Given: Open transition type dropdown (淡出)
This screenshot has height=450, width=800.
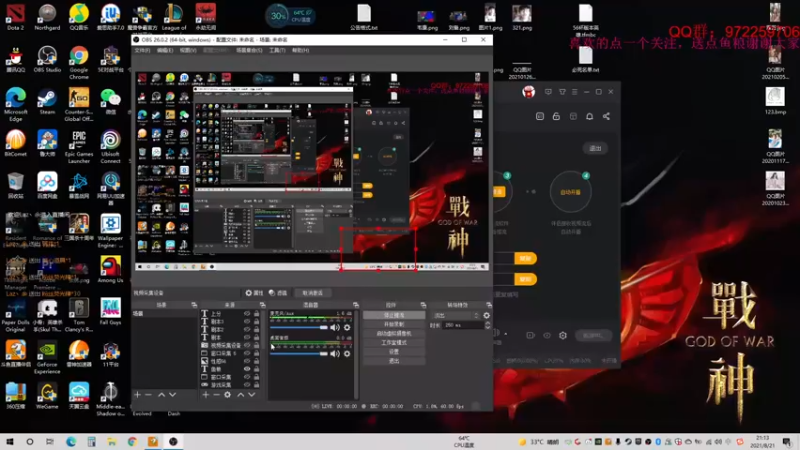Looking at the screenshot, I should point(456,316).
